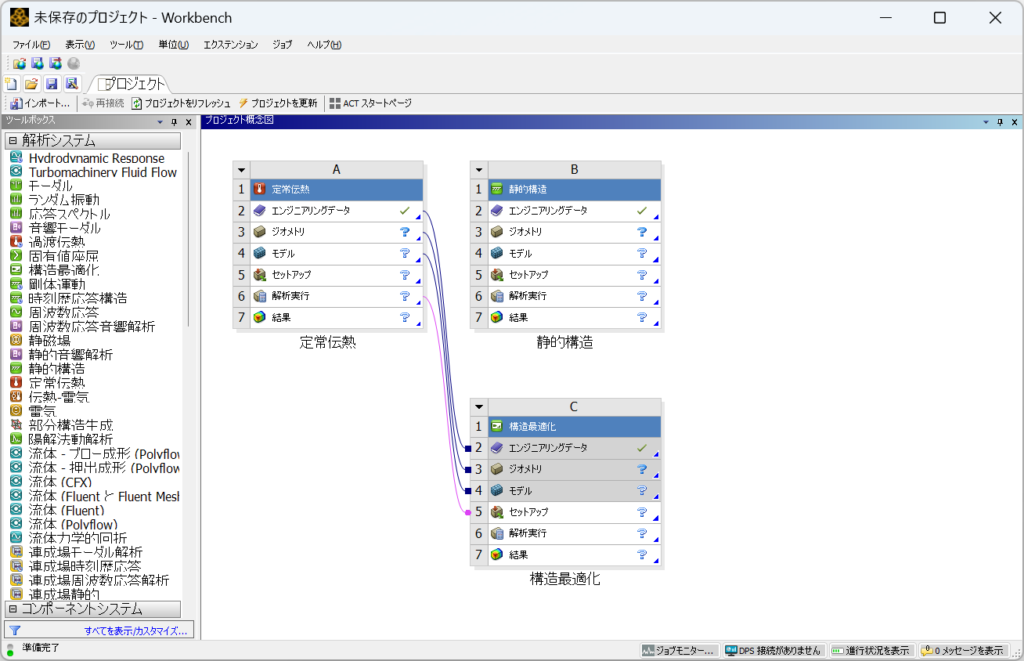Select 結果 cell in system C
The height and width of the screenshot is (661, 1024).
[x=574, y=555]
